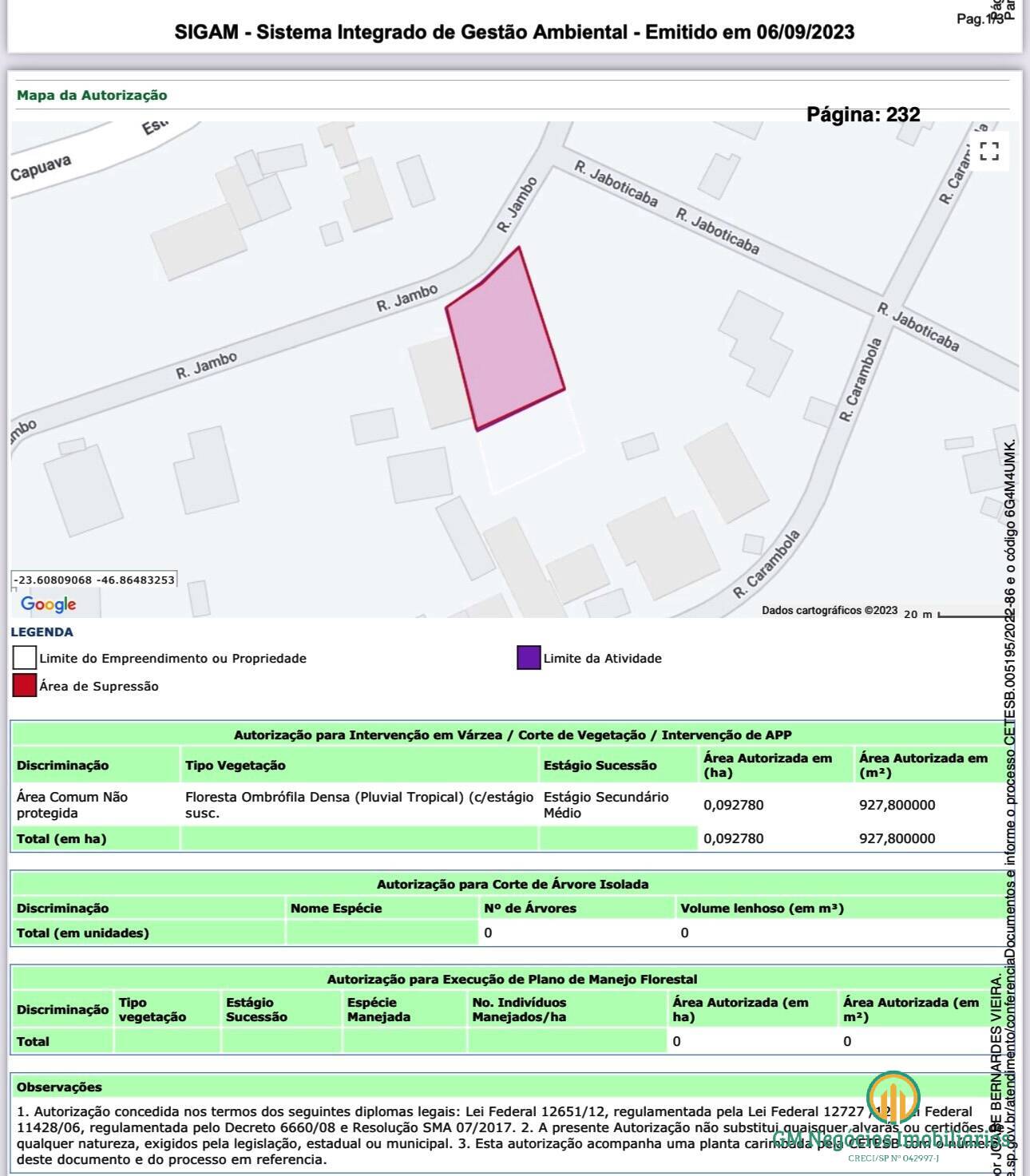
Task: Click 'Autorização para Intervenção em Várzea' table title
Action: pos(513,735)
